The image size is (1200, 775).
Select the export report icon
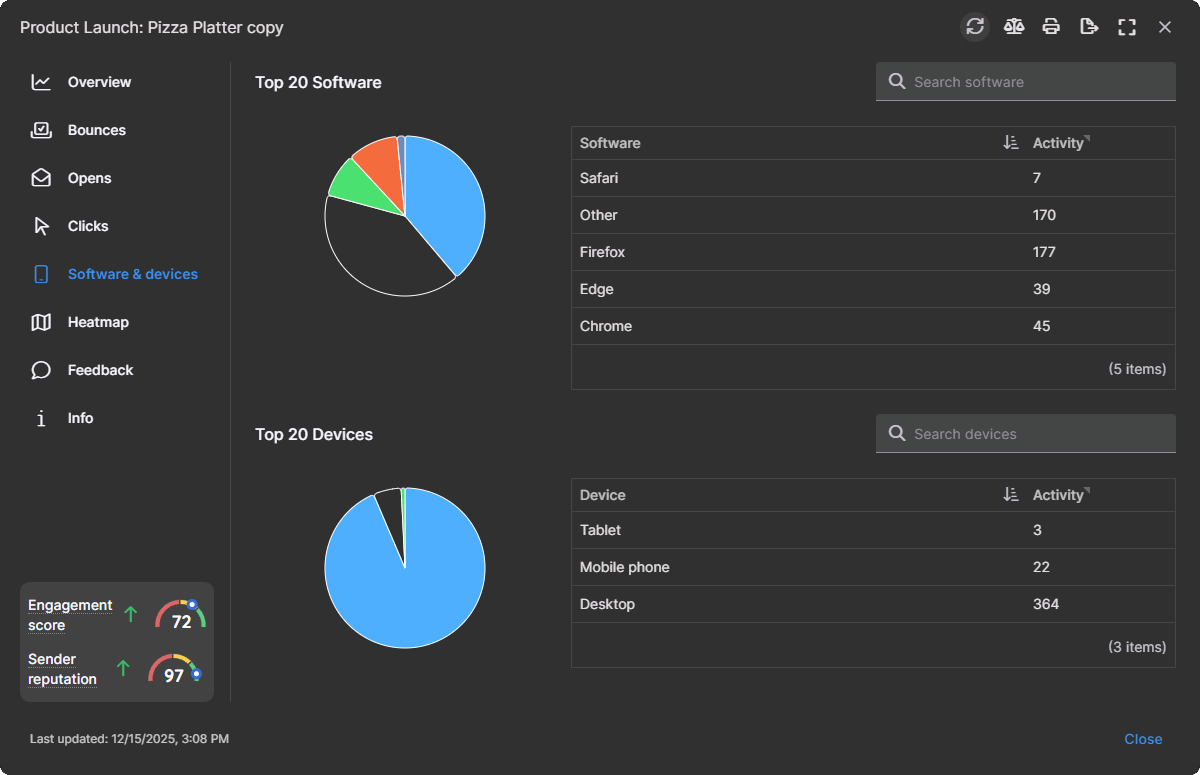pos(1089,27)
